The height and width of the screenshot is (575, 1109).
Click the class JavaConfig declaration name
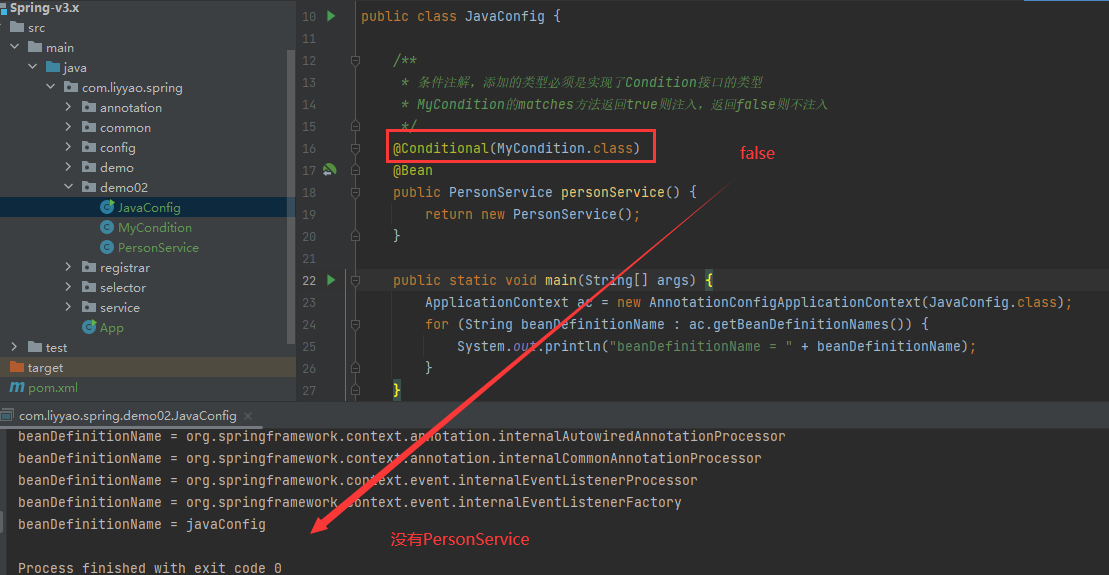pyautogui.click(x=504, y=16)
